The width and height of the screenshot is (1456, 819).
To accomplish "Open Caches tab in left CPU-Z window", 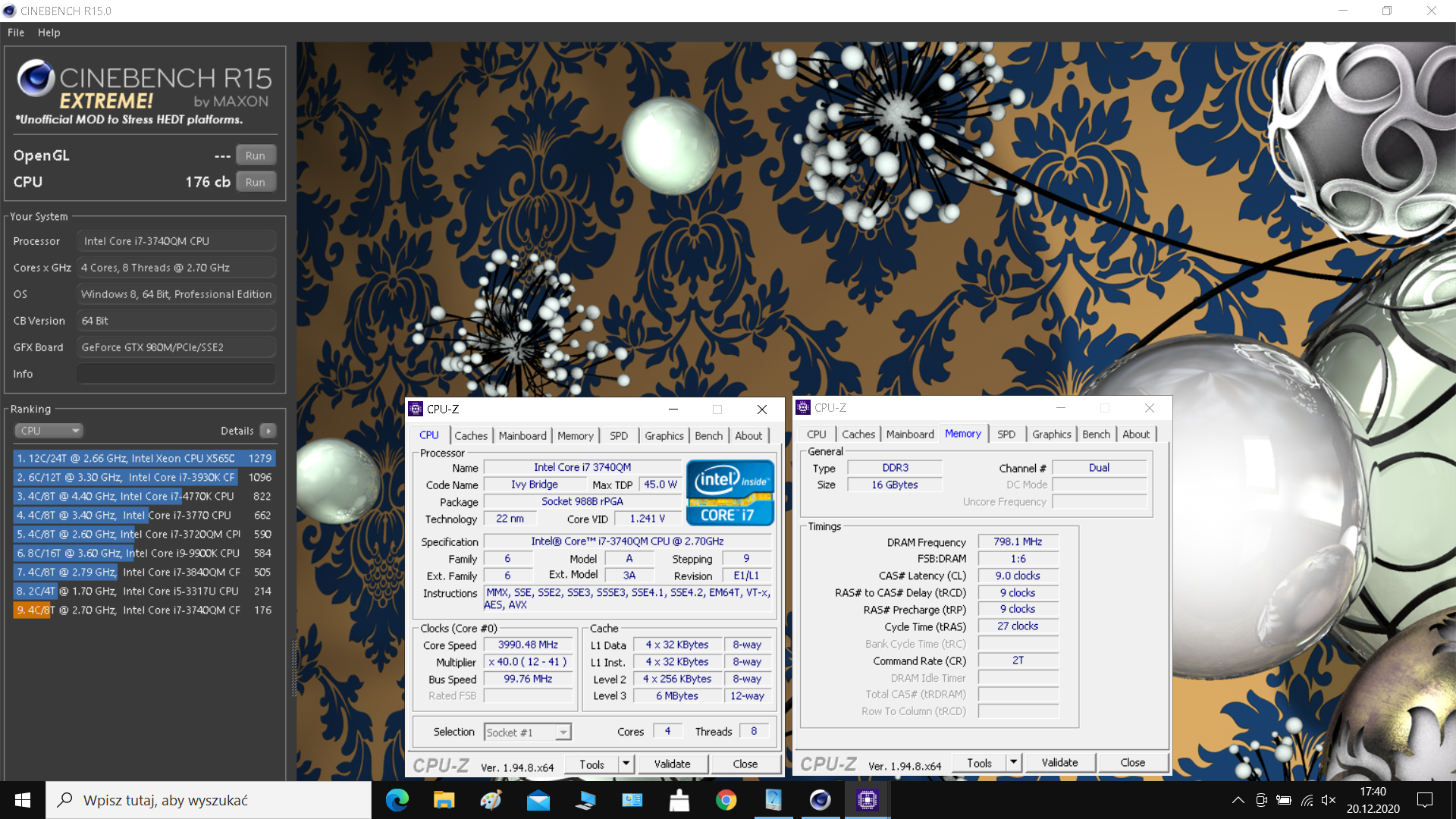I will [471, 435].
